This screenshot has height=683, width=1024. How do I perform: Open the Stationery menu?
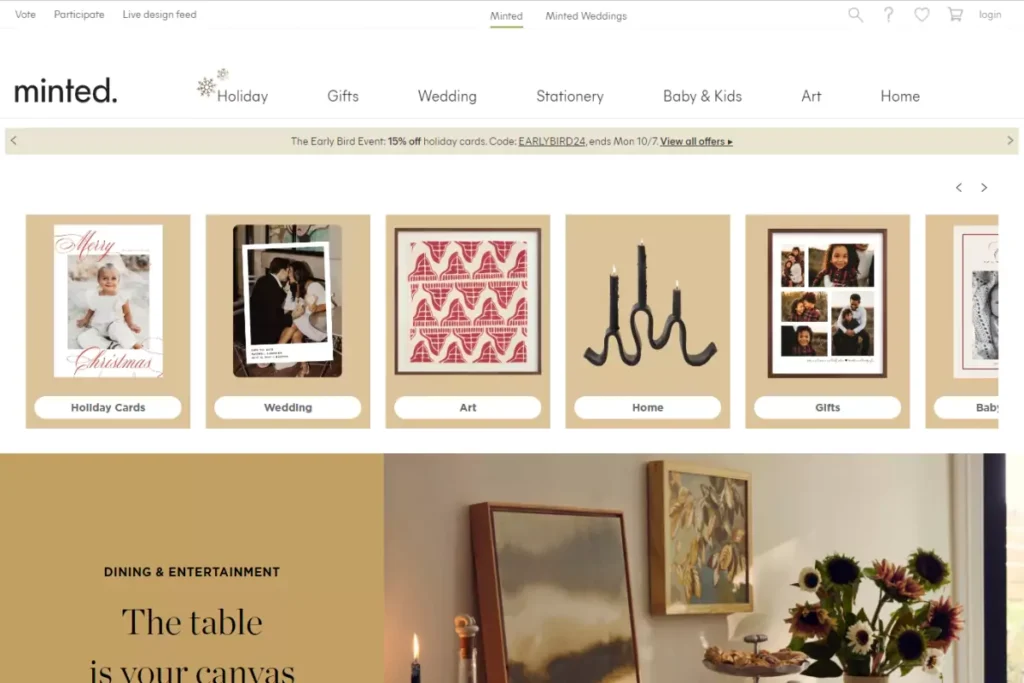pyautogui.click(x=569, y=96)
